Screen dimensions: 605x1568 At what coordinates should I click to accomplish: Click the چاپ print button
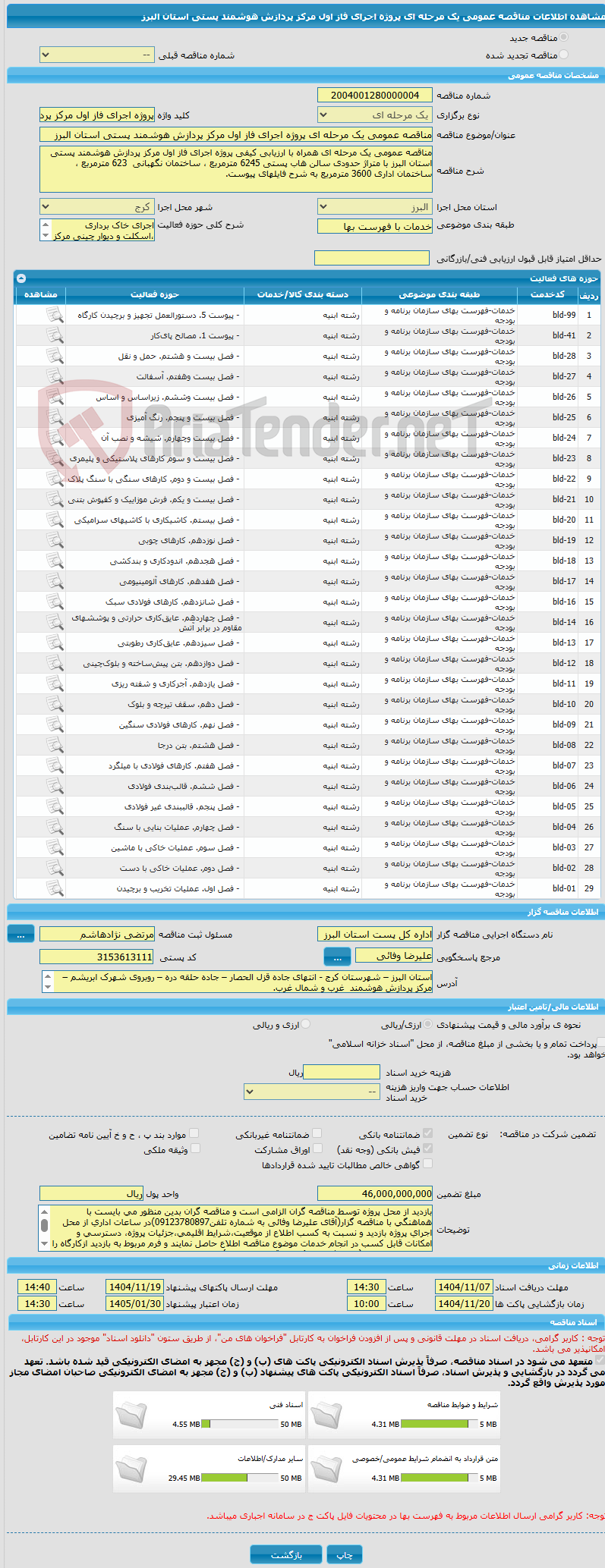click(345, 1554)
